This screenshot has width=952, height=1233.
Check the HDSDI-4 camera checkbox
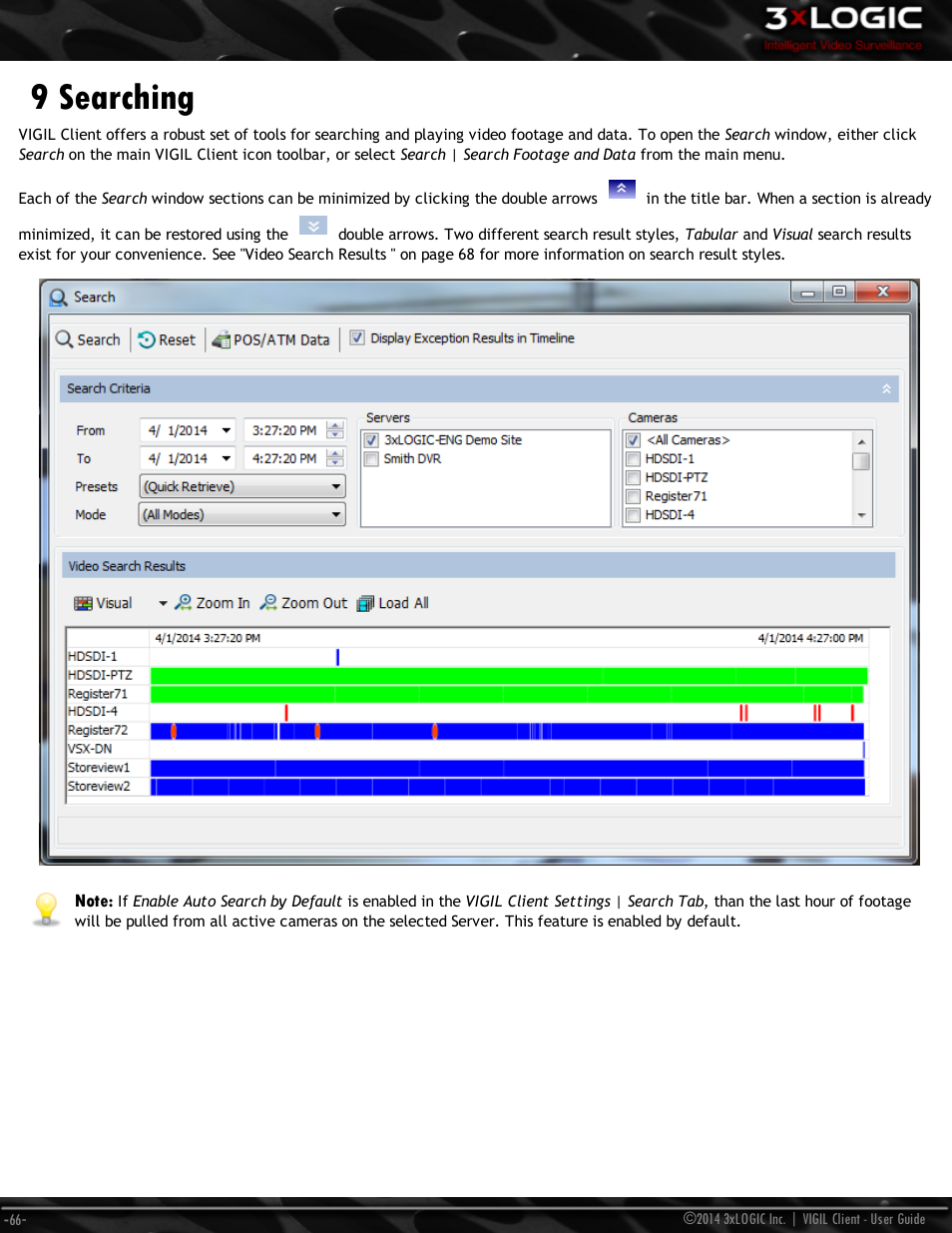[x=633, y=515]
